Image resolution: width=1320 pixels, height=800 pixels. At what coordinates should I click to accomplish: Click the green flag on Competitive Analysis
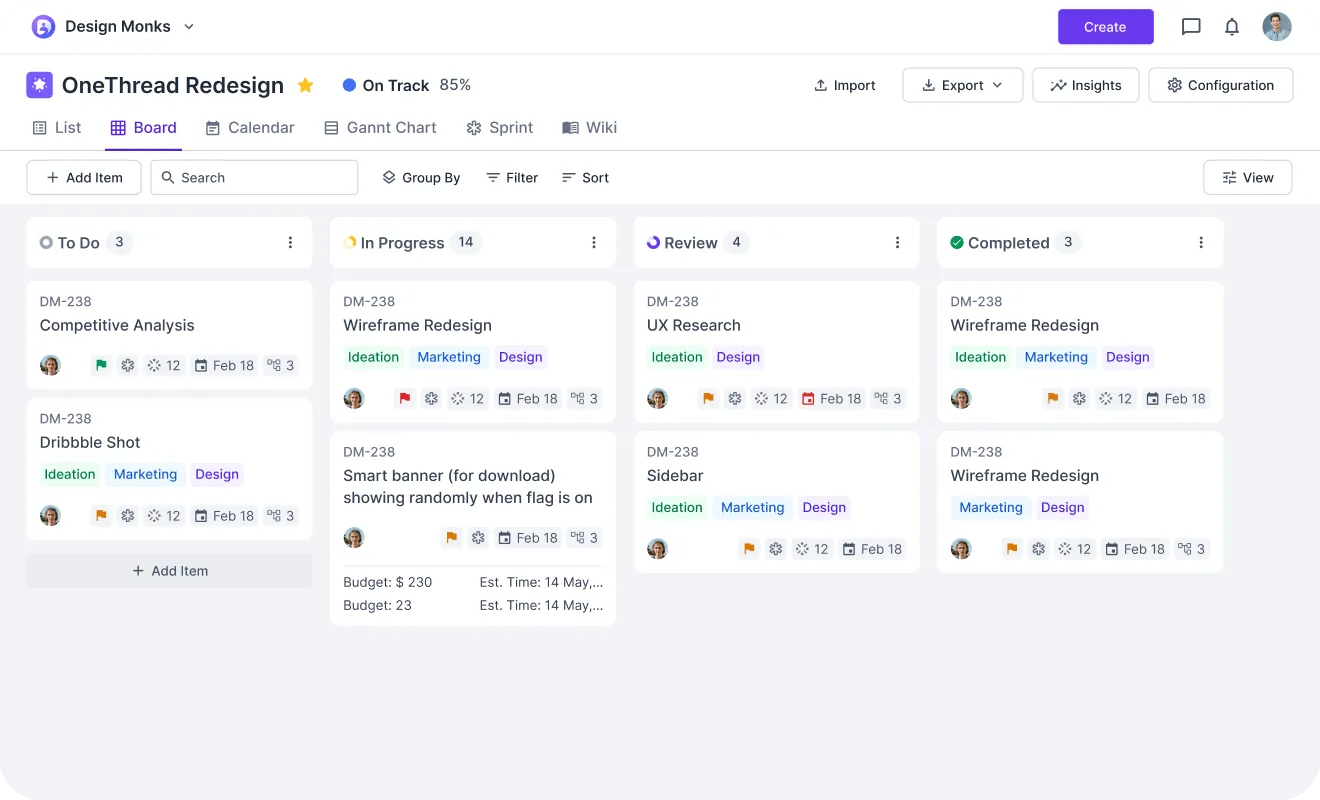tap(101, 365)
